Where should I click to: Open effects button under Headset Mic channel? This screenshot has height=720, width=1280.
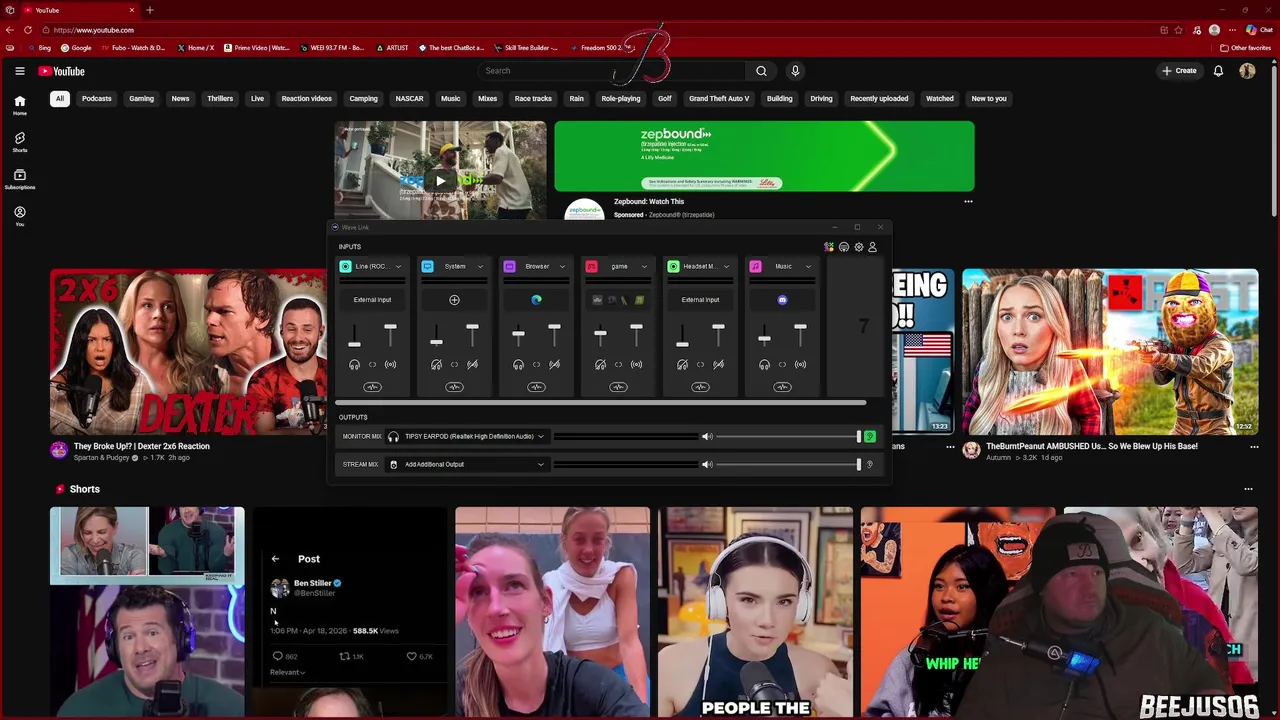coord(700,387)
